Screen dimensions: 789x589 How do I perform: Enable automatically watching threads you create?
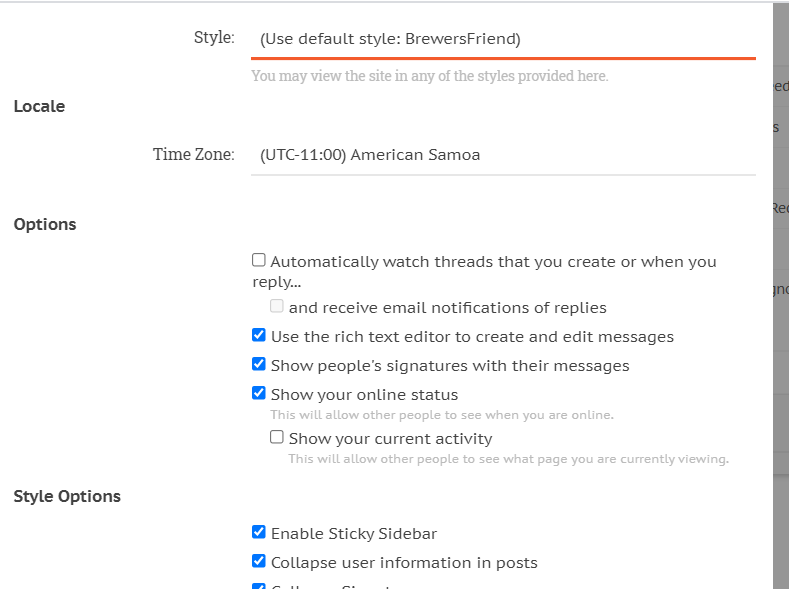259,260
